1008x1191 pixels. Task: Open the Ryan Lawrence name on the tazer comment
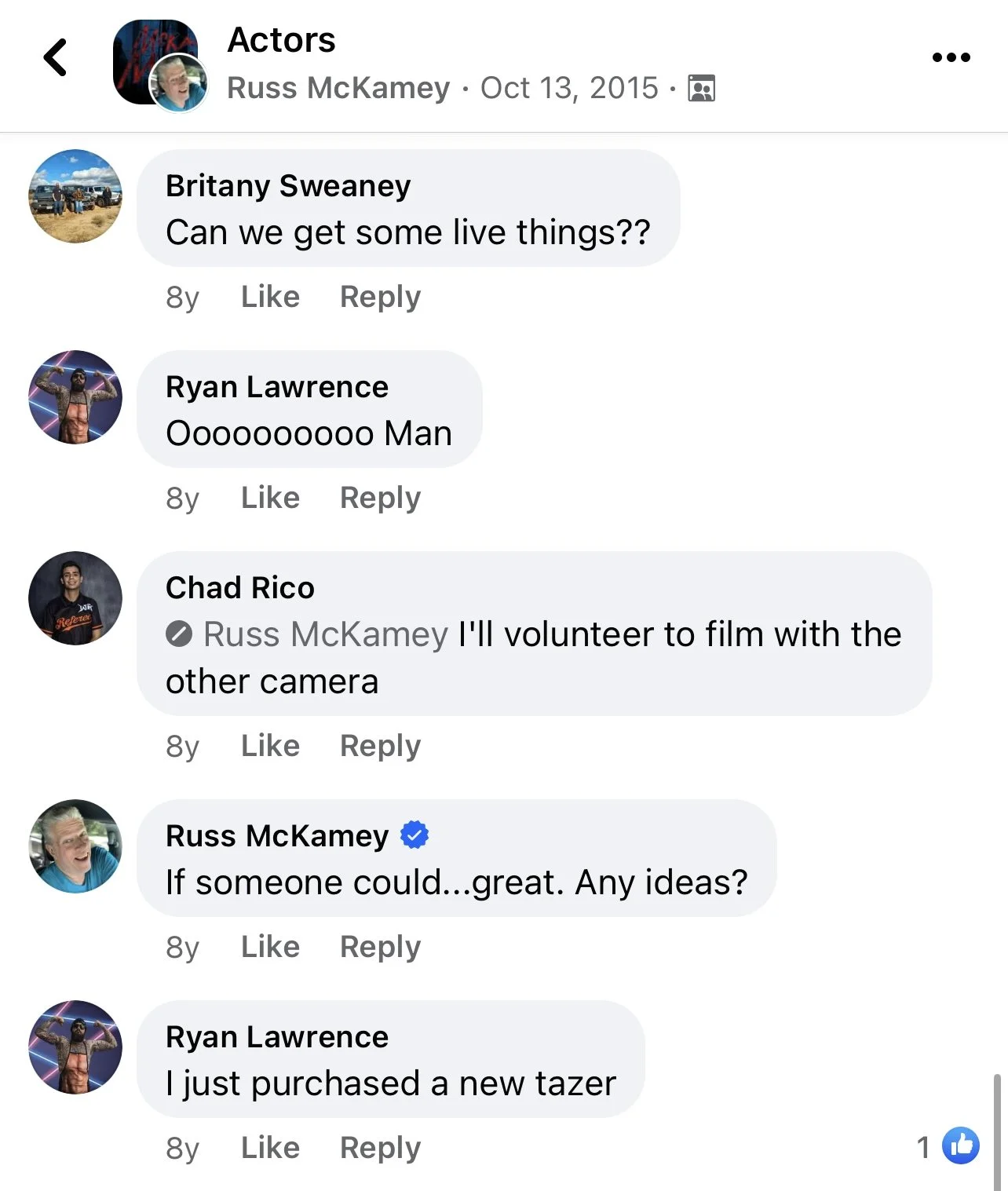(277, 1037)
